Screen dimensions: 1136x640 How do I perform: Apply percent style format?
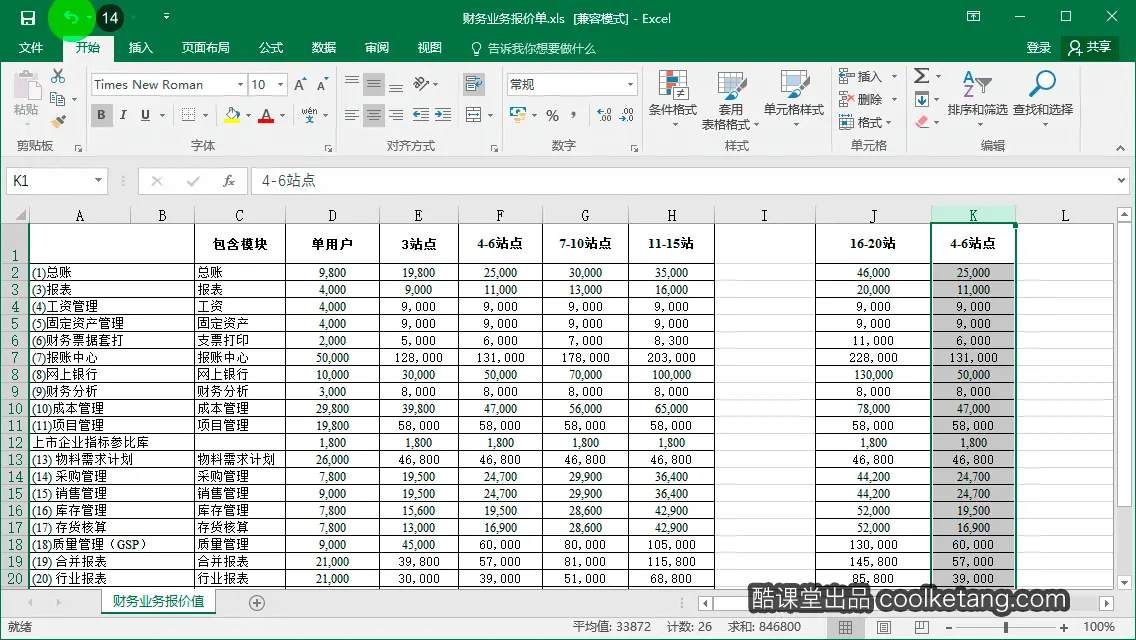pyautogui.click(x=553, y=115)
